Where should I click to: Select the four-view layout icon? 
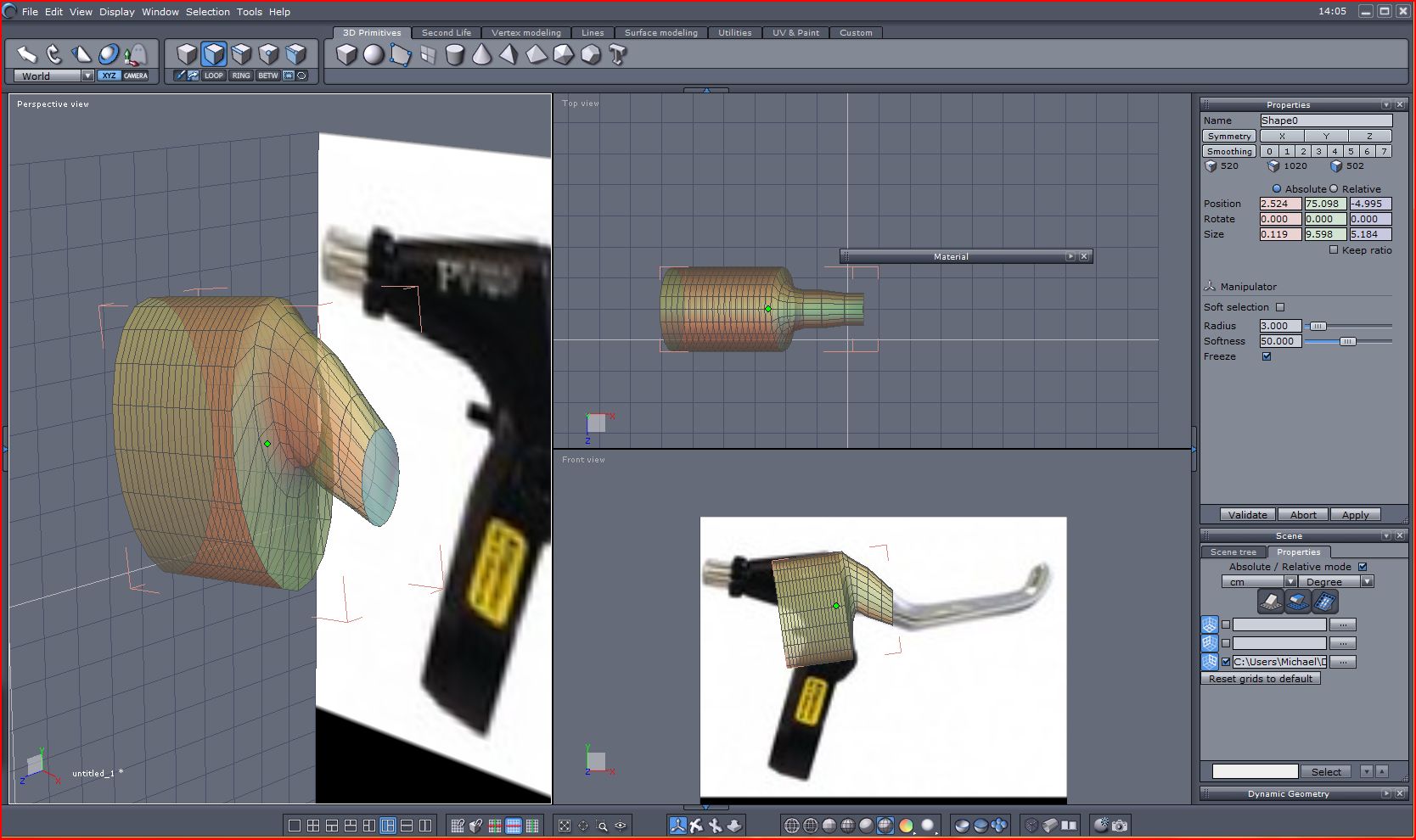tap(313, 826)
